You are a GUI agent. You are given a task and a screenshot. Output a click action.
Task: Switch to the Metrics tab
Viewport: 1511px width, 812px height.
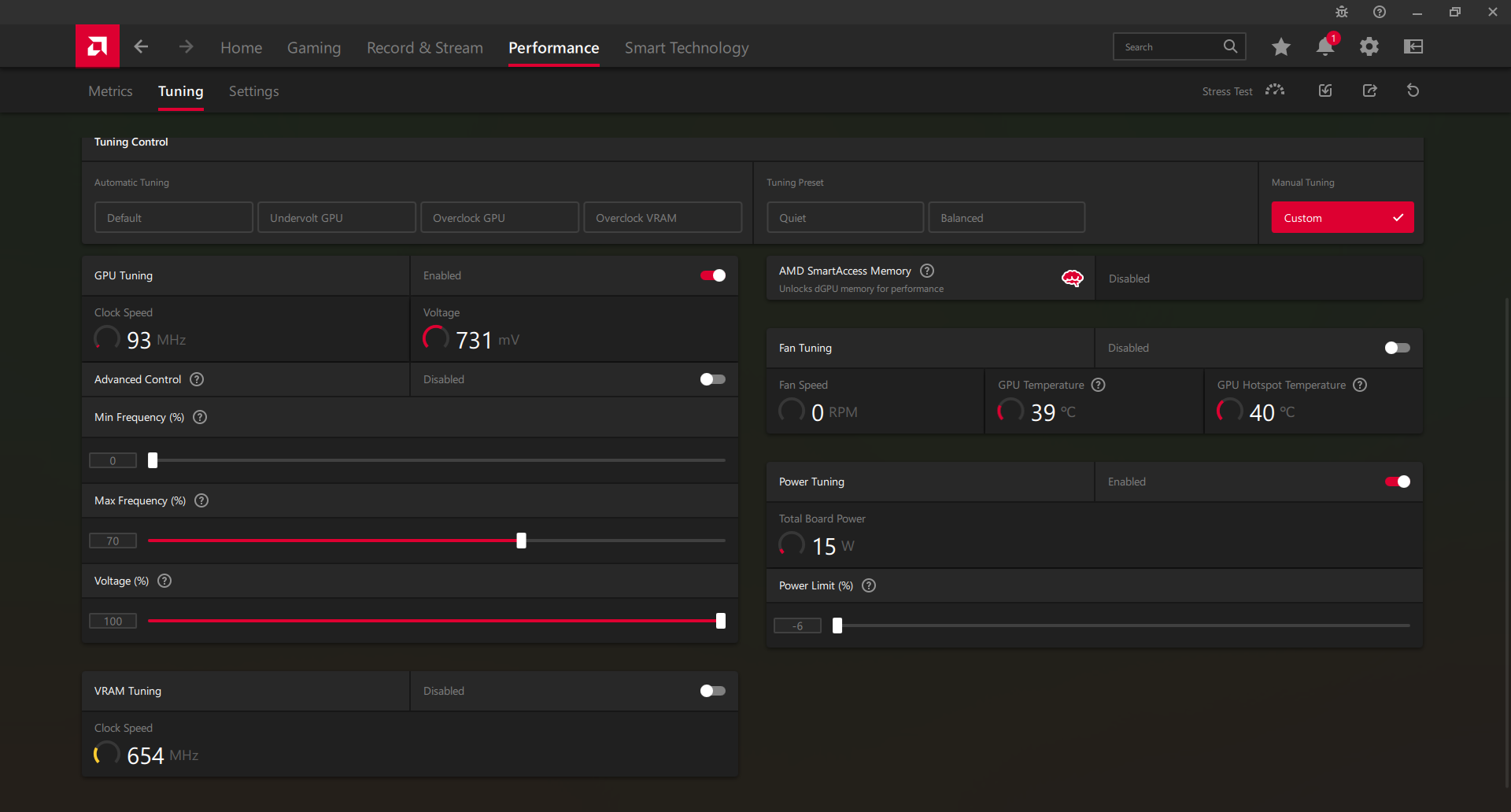click(110, 91)
